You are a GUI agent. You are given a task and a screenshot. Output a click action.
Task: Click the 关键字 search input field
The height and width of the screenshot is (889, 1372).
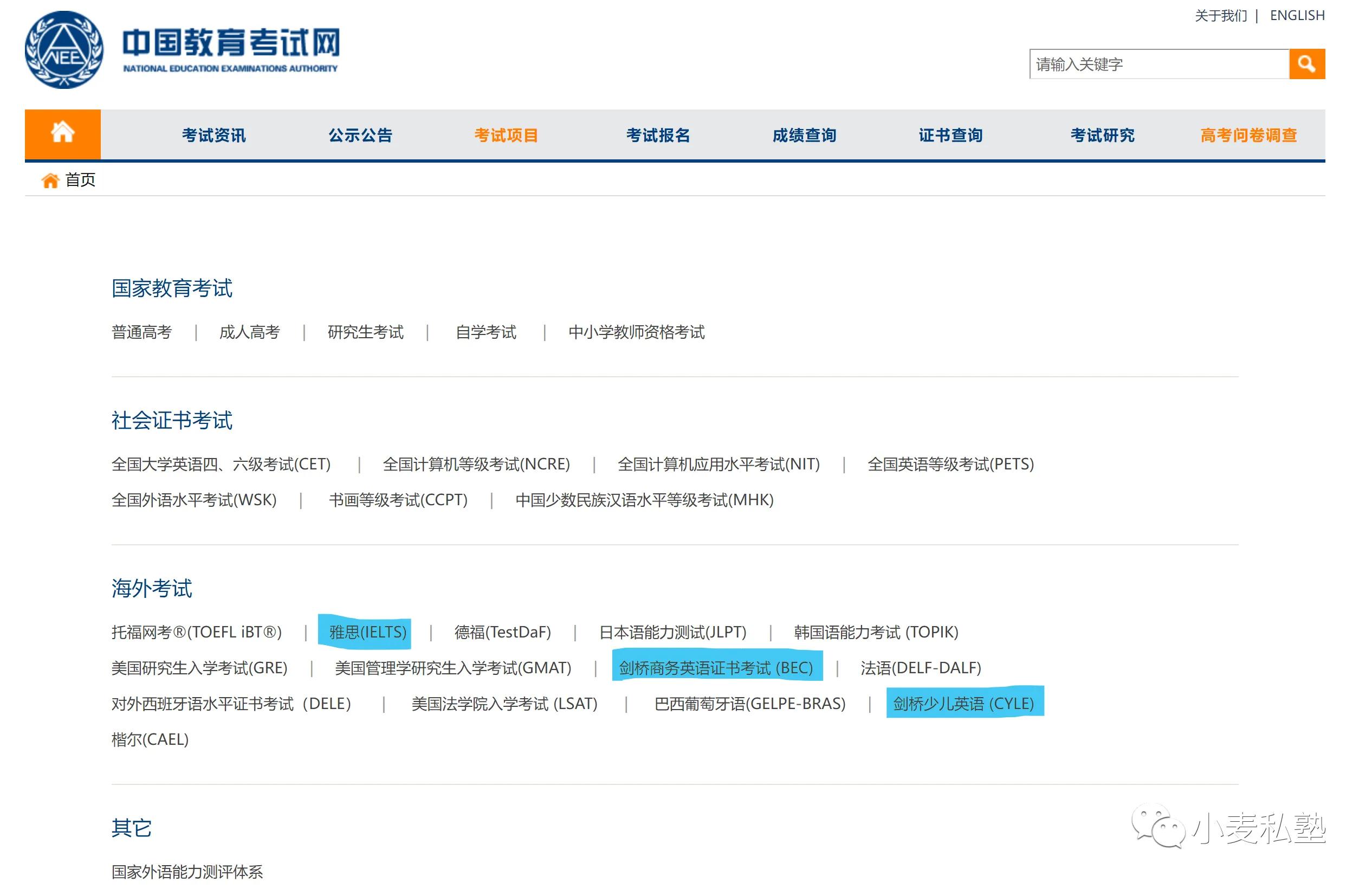coord(1159,64)
